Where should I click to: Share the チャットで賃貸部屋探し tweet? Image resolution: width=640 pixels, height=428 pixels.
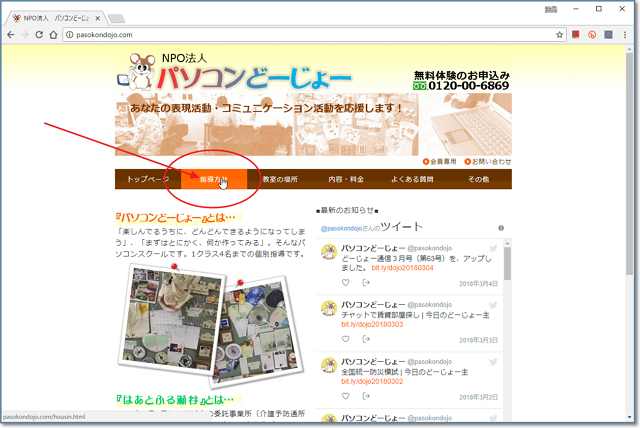366,339
